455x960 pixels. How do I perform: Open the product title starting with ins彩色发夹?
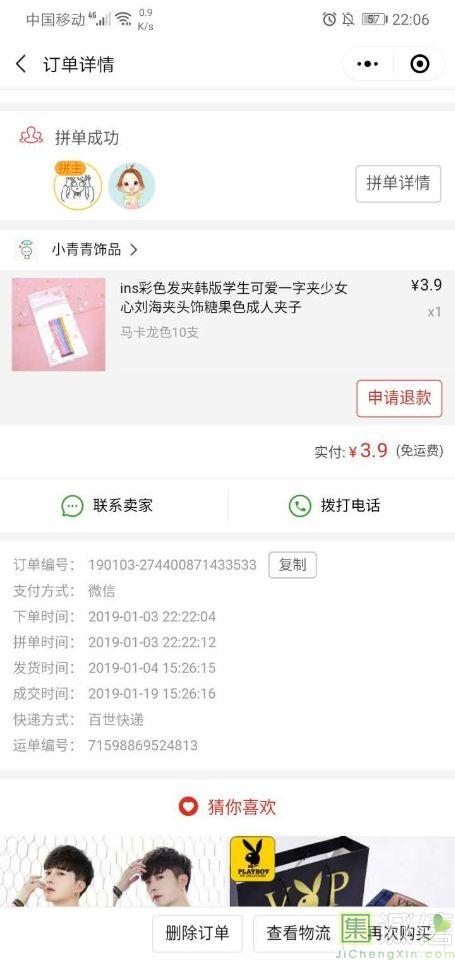[234, 297]
